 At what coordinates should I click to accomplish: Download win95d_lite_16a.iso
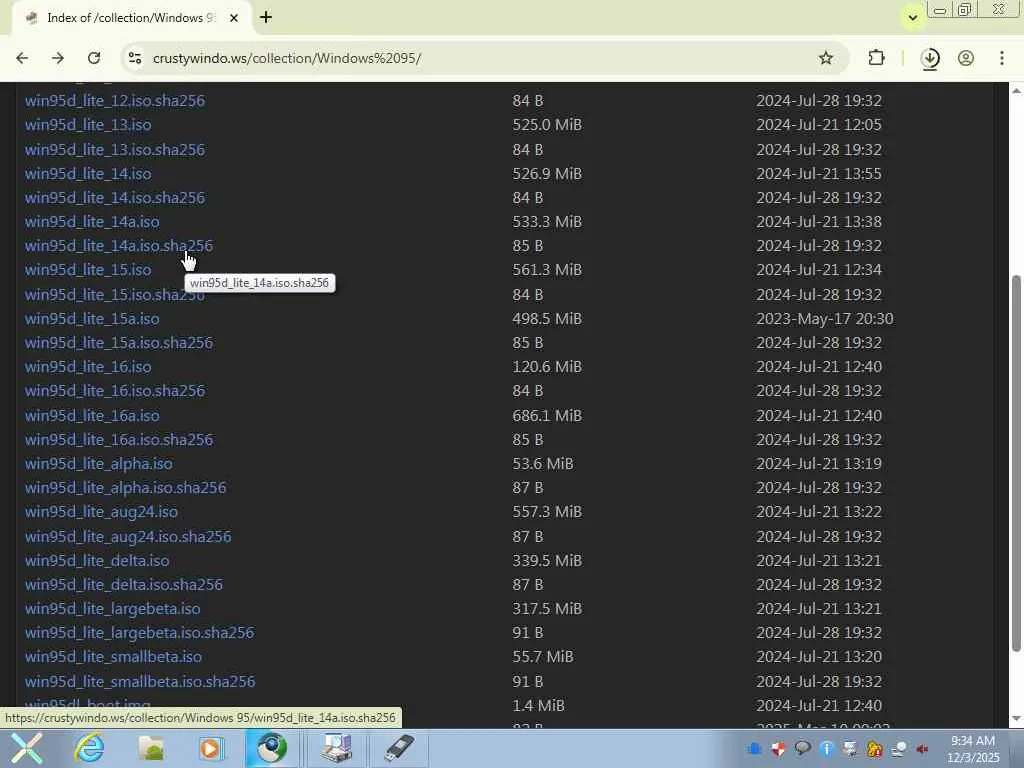(92, 416)
